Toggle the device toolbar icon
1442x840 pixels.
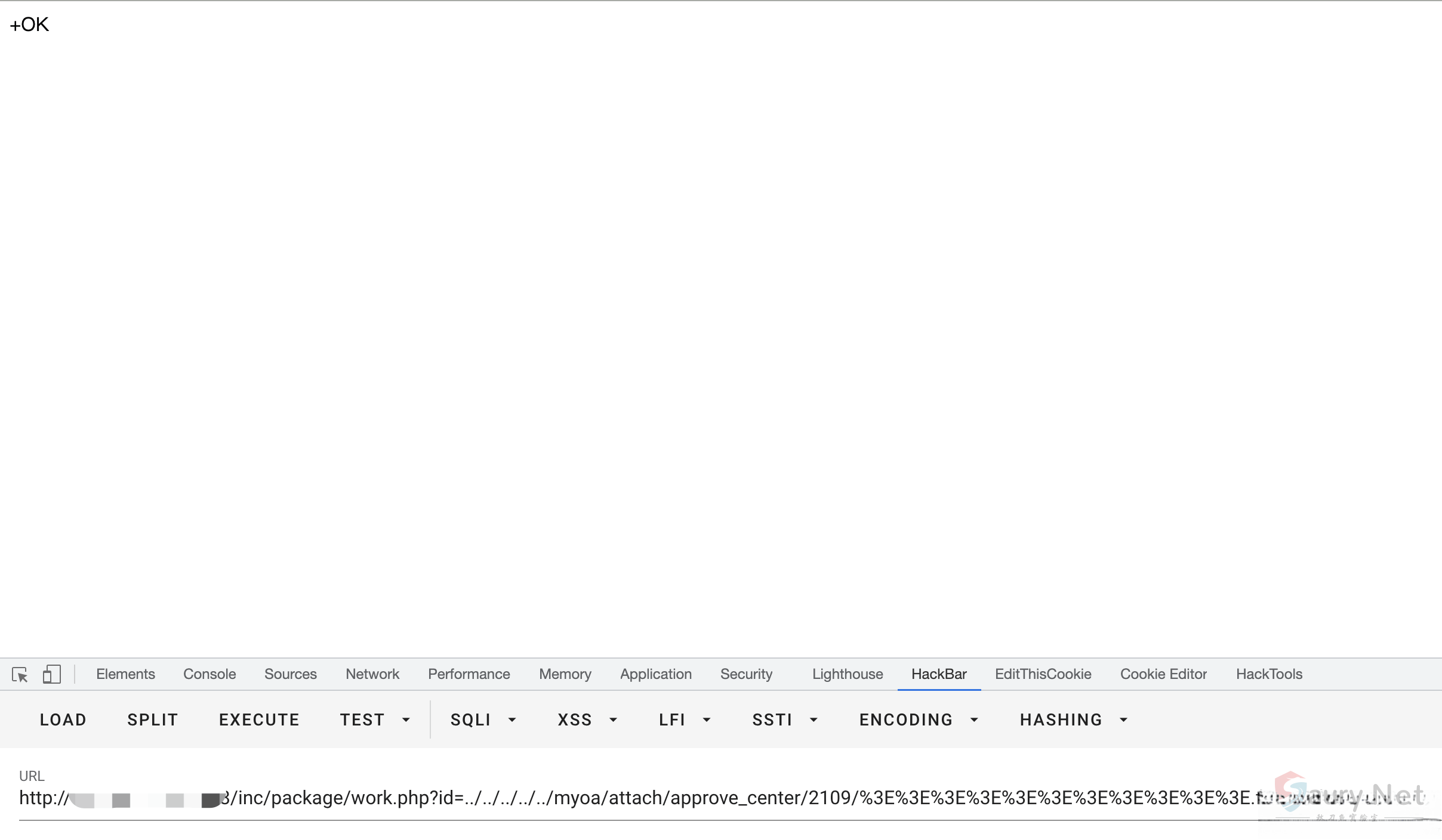tap(51, 674)
